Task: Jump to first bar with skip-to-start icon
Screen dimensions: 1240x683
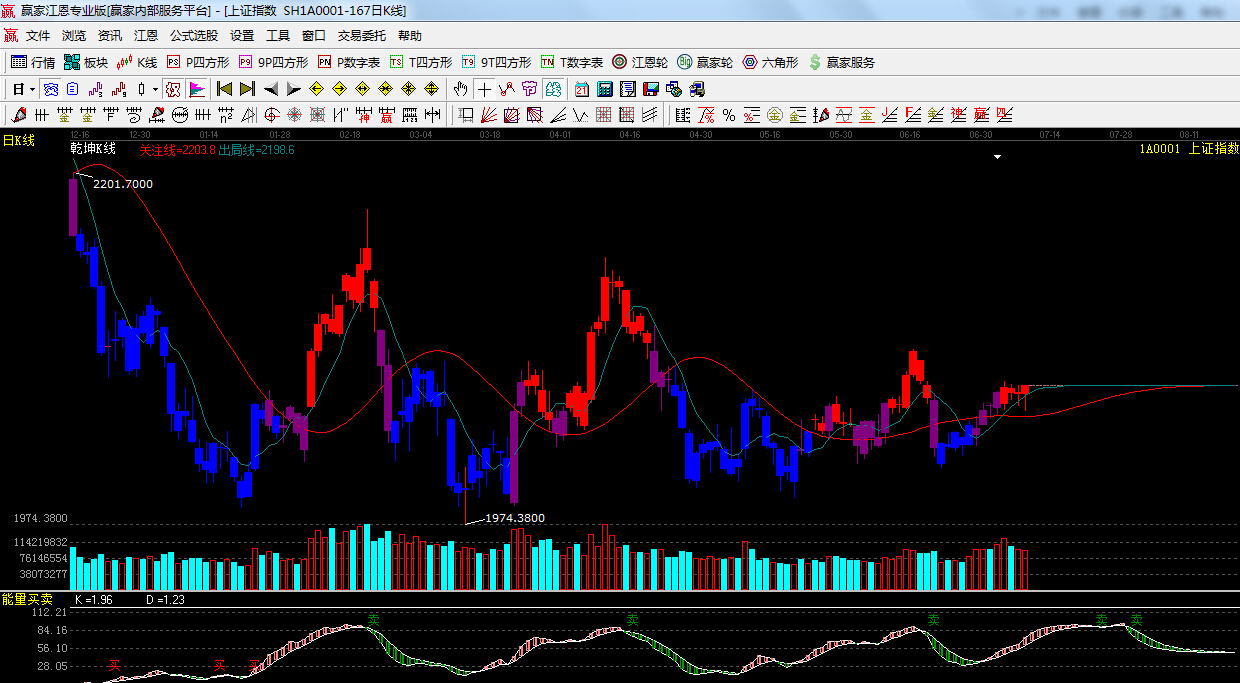Action: [224, 89]
